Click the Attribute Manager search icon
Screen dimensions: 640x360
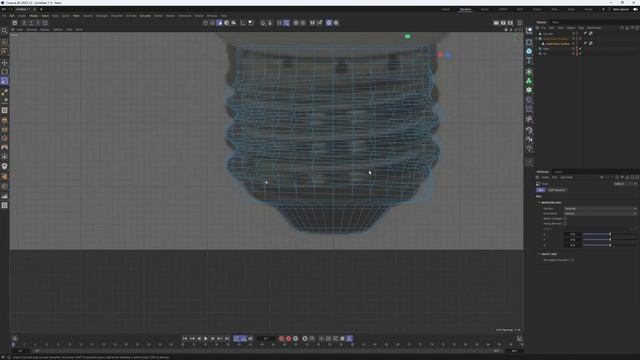pyautogui.click(x=617, y=178)
